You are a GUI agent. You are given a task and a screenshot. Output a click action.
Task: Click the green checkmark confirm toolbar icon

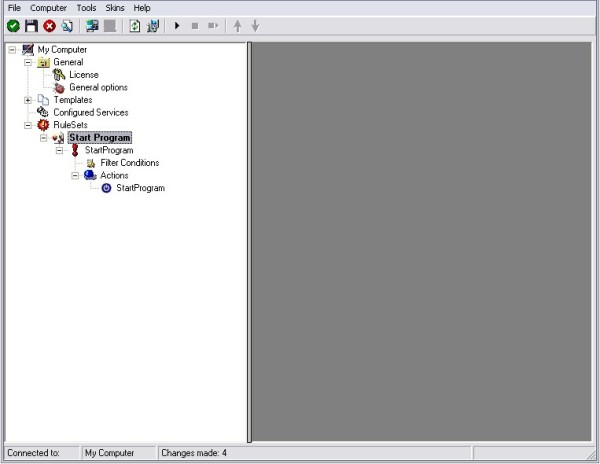coord(13,26)
